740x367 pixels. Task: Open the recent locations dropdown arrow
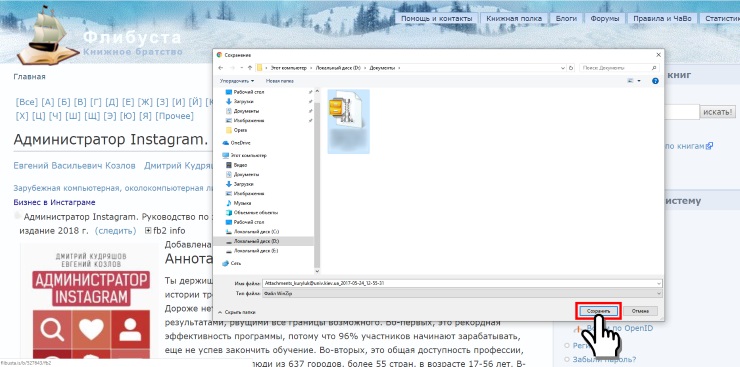coord(241,68)
